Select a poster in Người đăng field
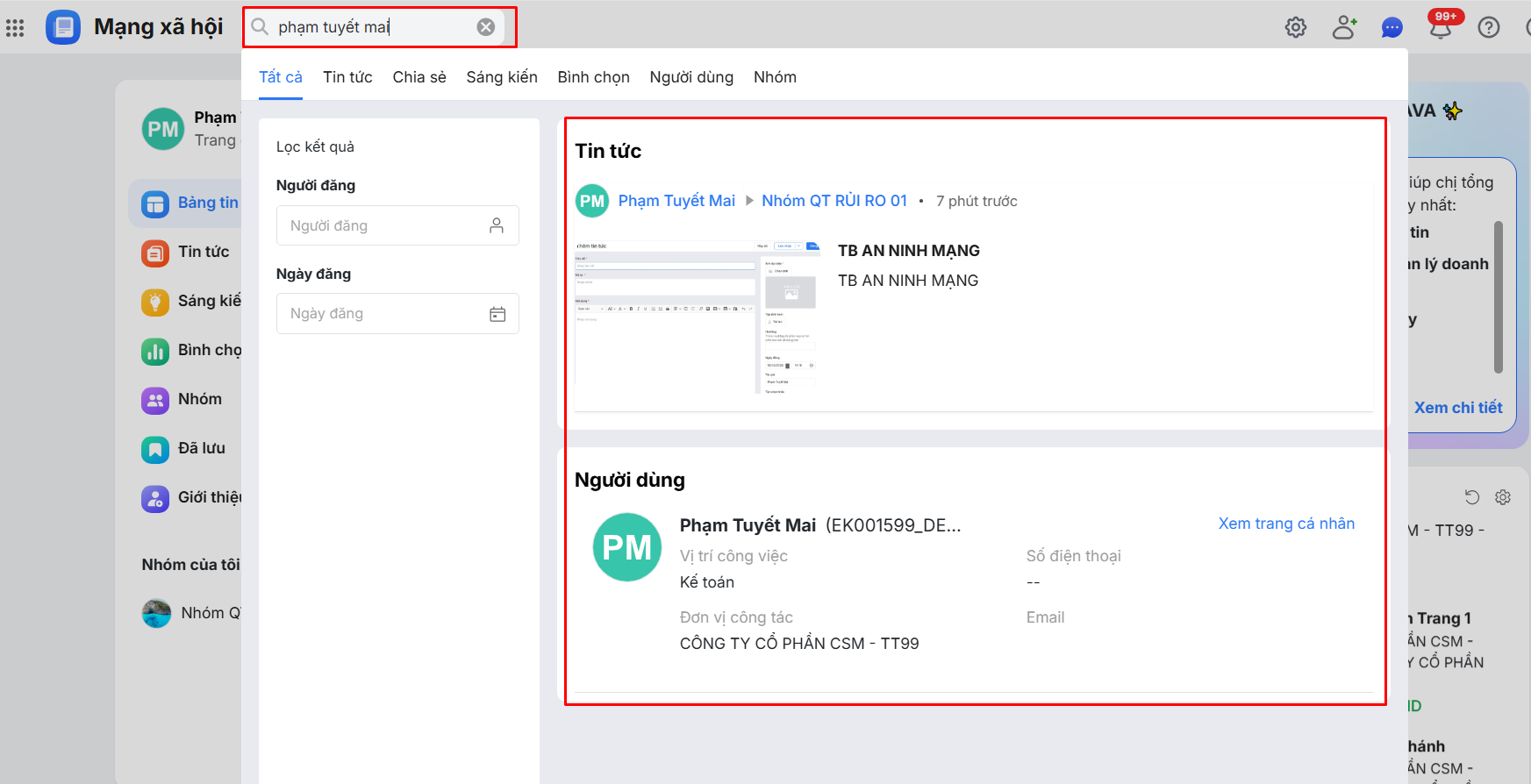The image size is (1531, 784). click(397, 225)
